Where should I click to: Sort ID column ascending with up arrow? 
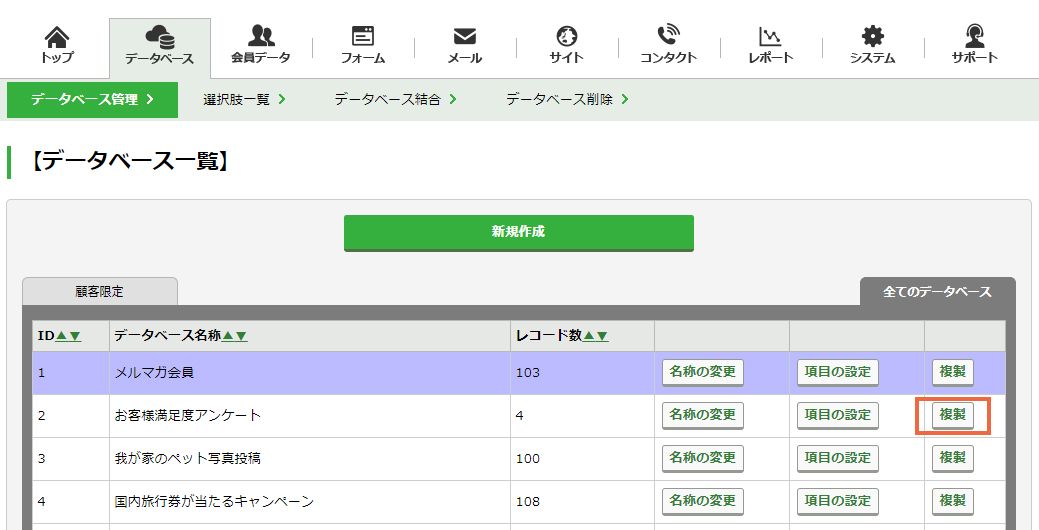pyautogui.click(x=61, y=336)
